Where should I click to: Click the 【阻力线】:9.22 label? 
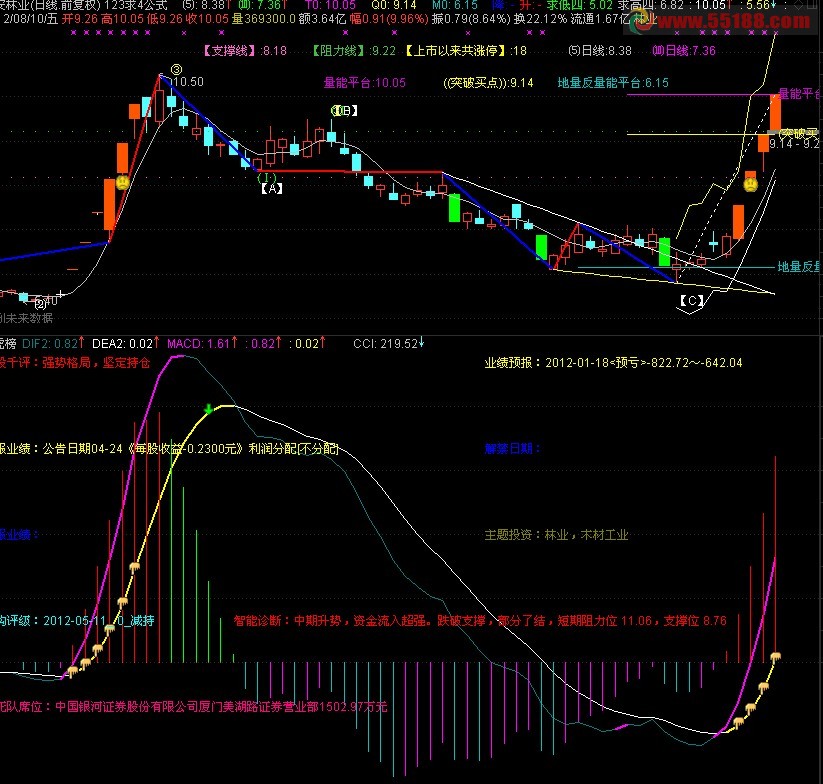(353, 51)
